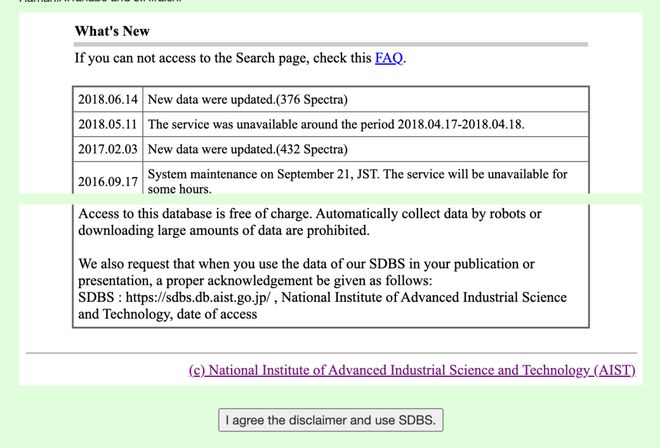Screen dimensions: 660x448
Task: Select the date 2017.02.03 cell
Action: click(108, 149)
